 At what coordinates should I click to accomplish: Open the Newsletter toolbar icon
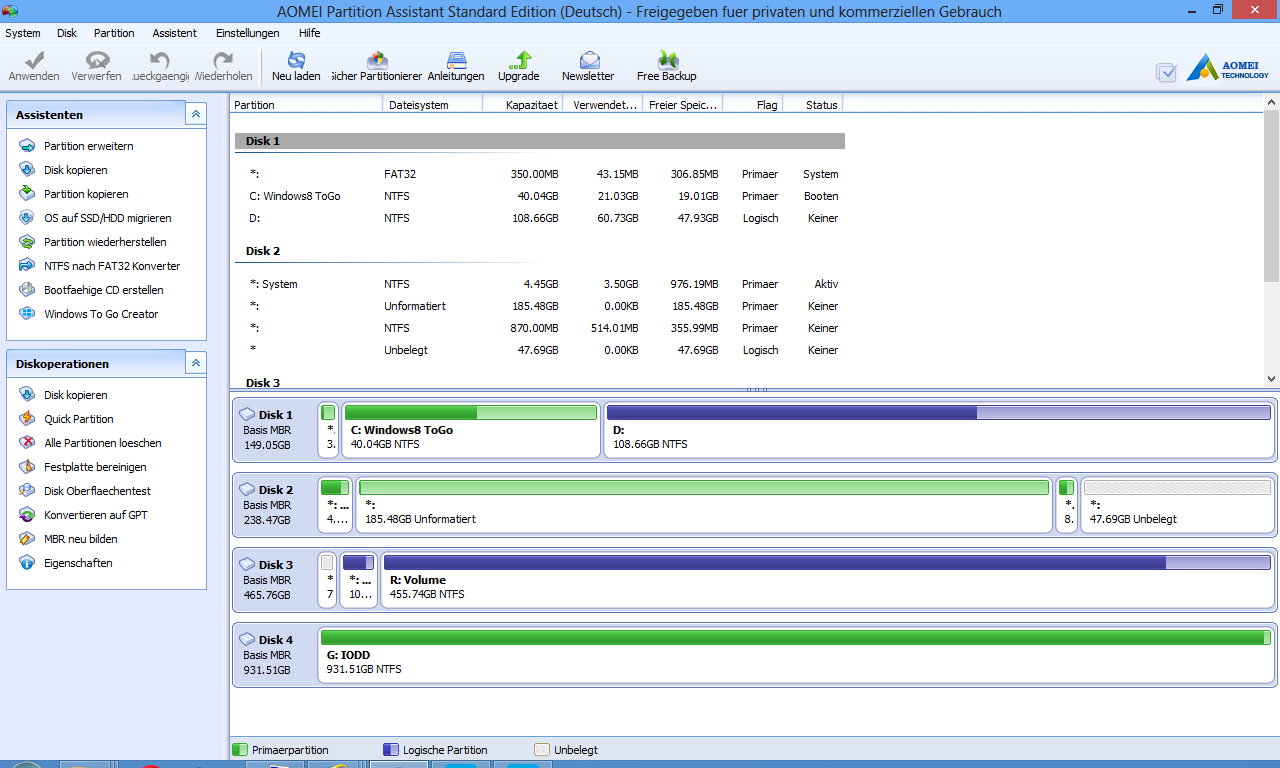click(x=588, y=67)
